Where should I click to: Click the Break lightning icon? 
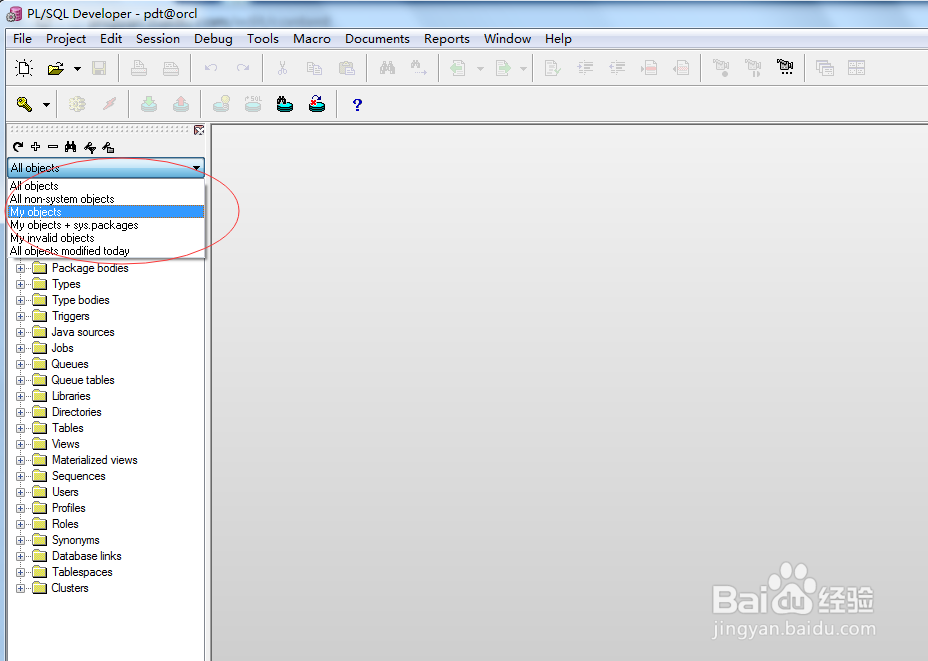pyautogui.click(x=109, y=105)
